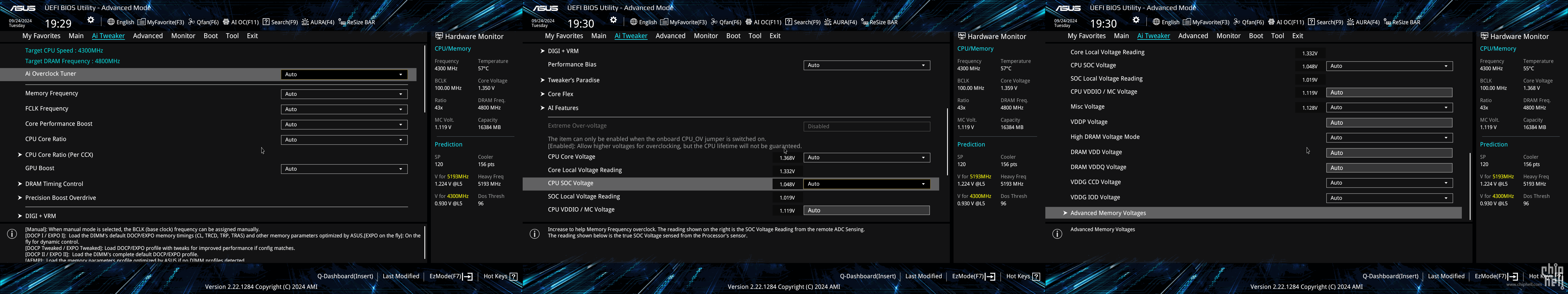Image resolution: width=1568 pixels, height=294 pixels.
Task: Open CPU Core Ratio dropdown in left screen
Action: point(344,139)
